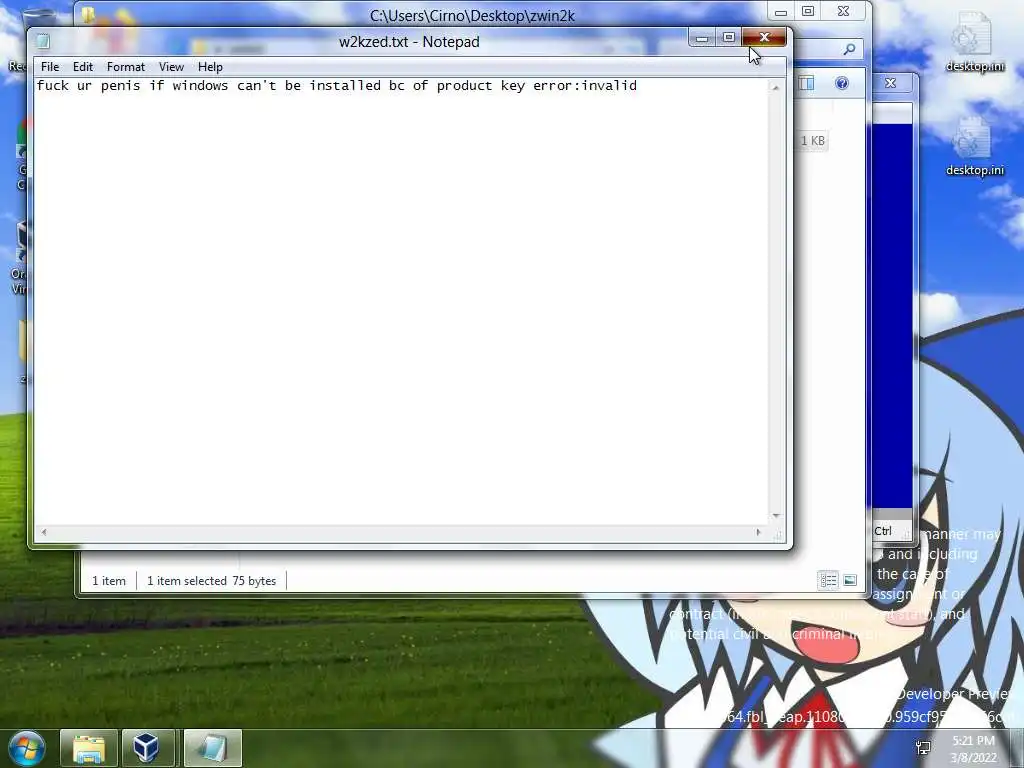Minimize the Notepad window
Viewport: 1024px width, 768px height.
tap(702, 38)
